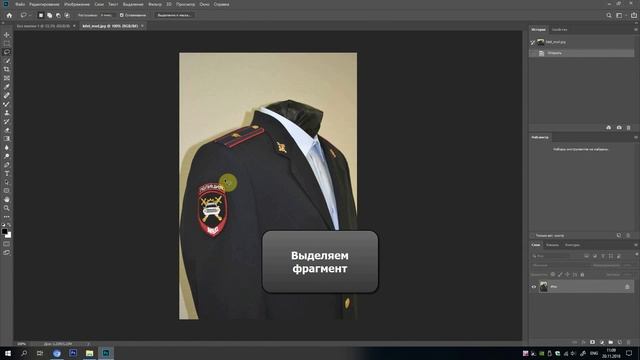Click the foreground color swatch
The height and width of the screenshot is (360, 640).
[4, 231]
